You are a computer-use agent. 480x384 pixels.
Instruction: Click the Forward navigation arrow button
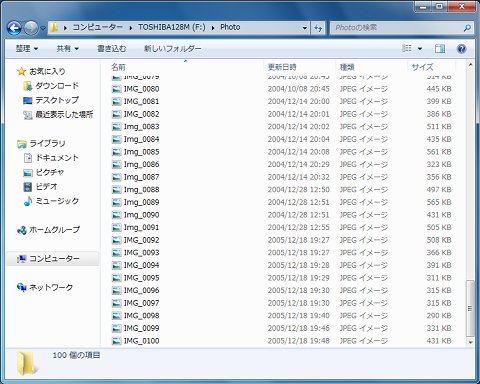(x=31, y=28)
